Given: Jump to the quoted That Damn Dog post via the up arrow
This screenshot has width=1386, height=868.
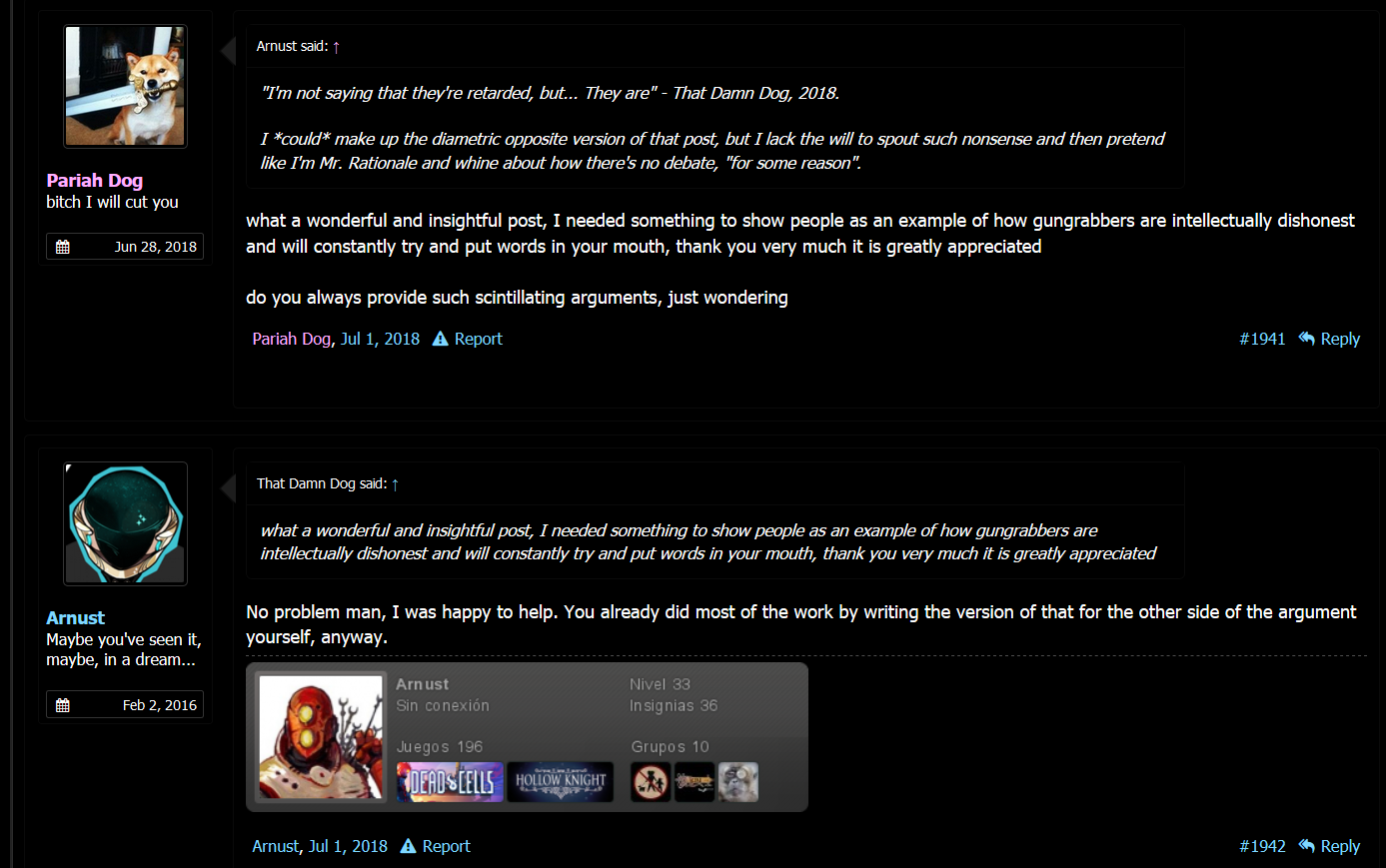Looking at the screenshot, I should [x=395, y=484].
